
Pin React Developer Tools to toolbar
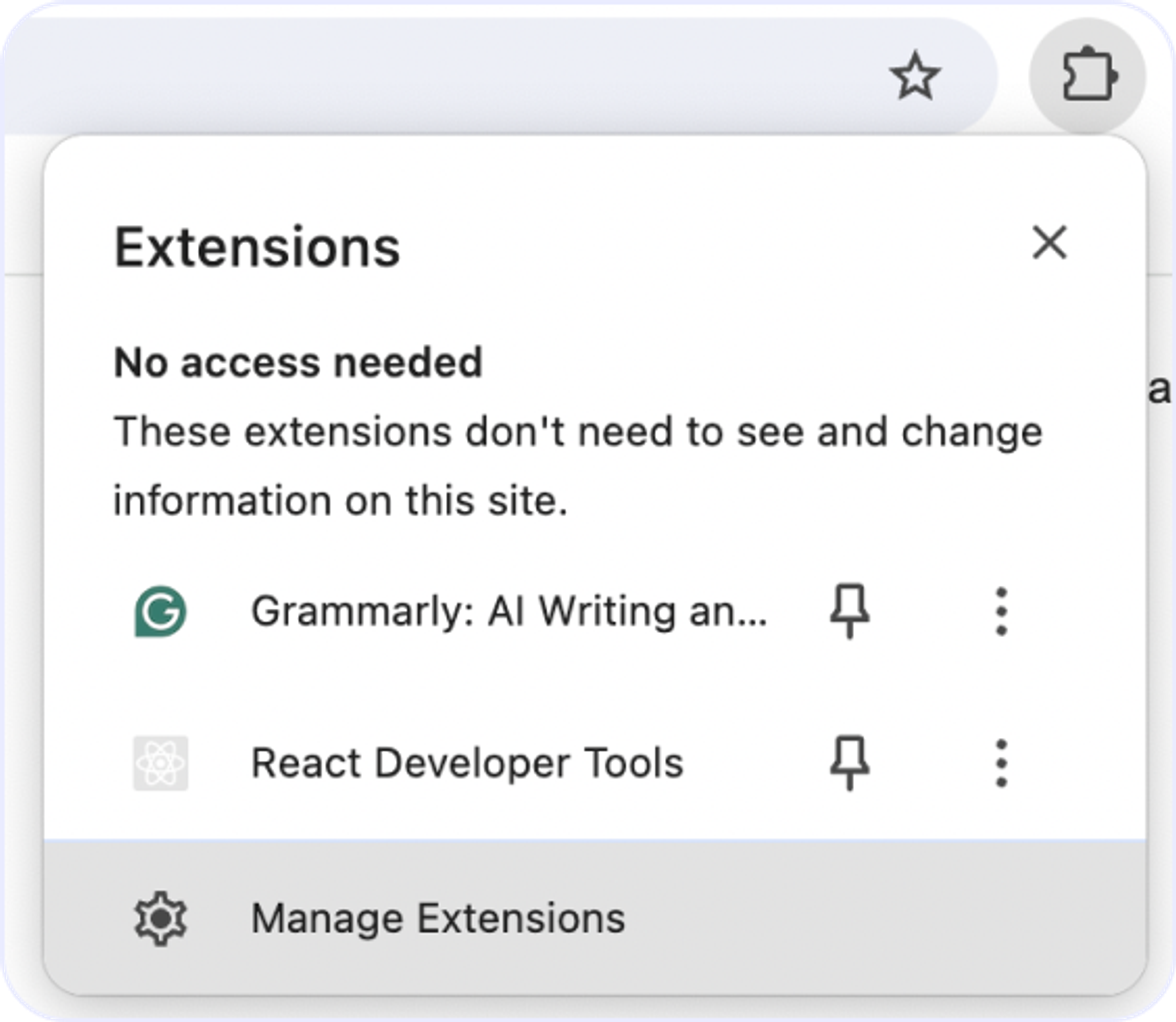coord(850,763)
